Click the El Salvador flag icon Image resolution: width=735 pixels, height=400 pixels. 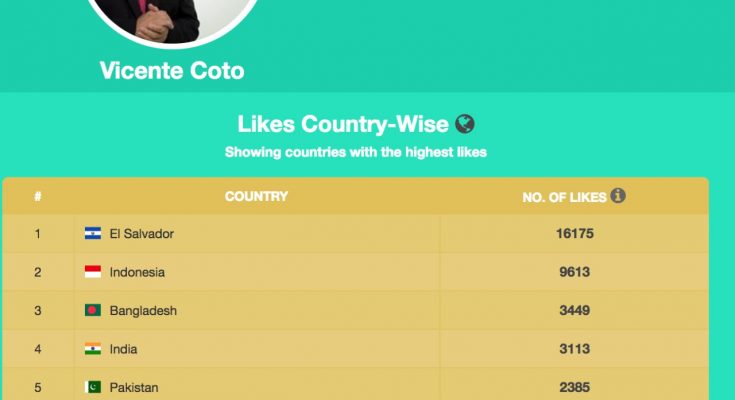pos(93,233)
